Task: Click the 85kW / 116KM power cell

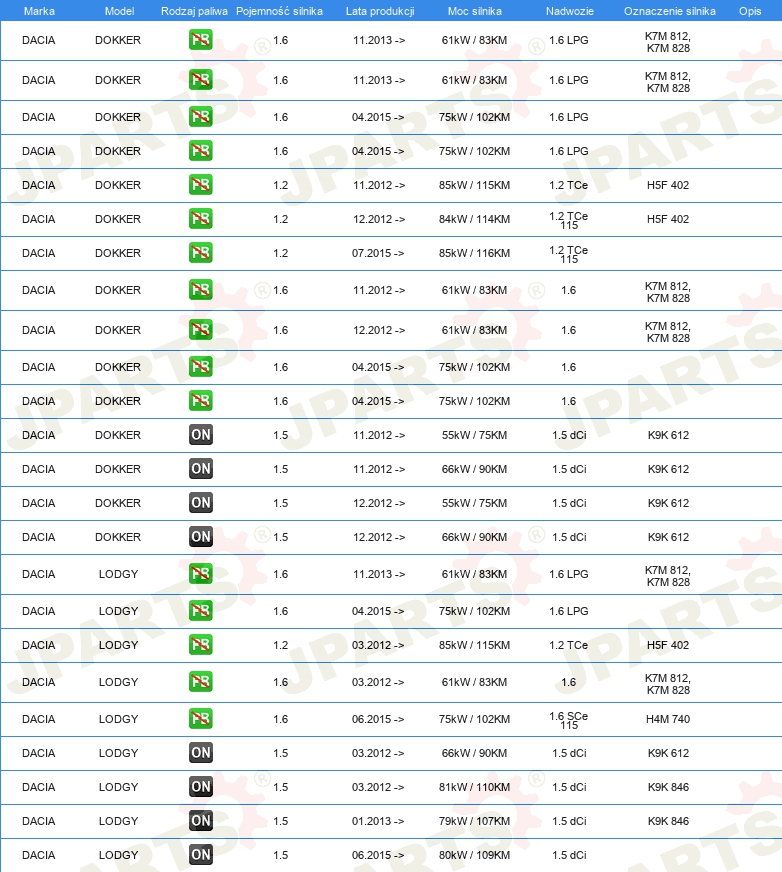Action: [474, 253]
